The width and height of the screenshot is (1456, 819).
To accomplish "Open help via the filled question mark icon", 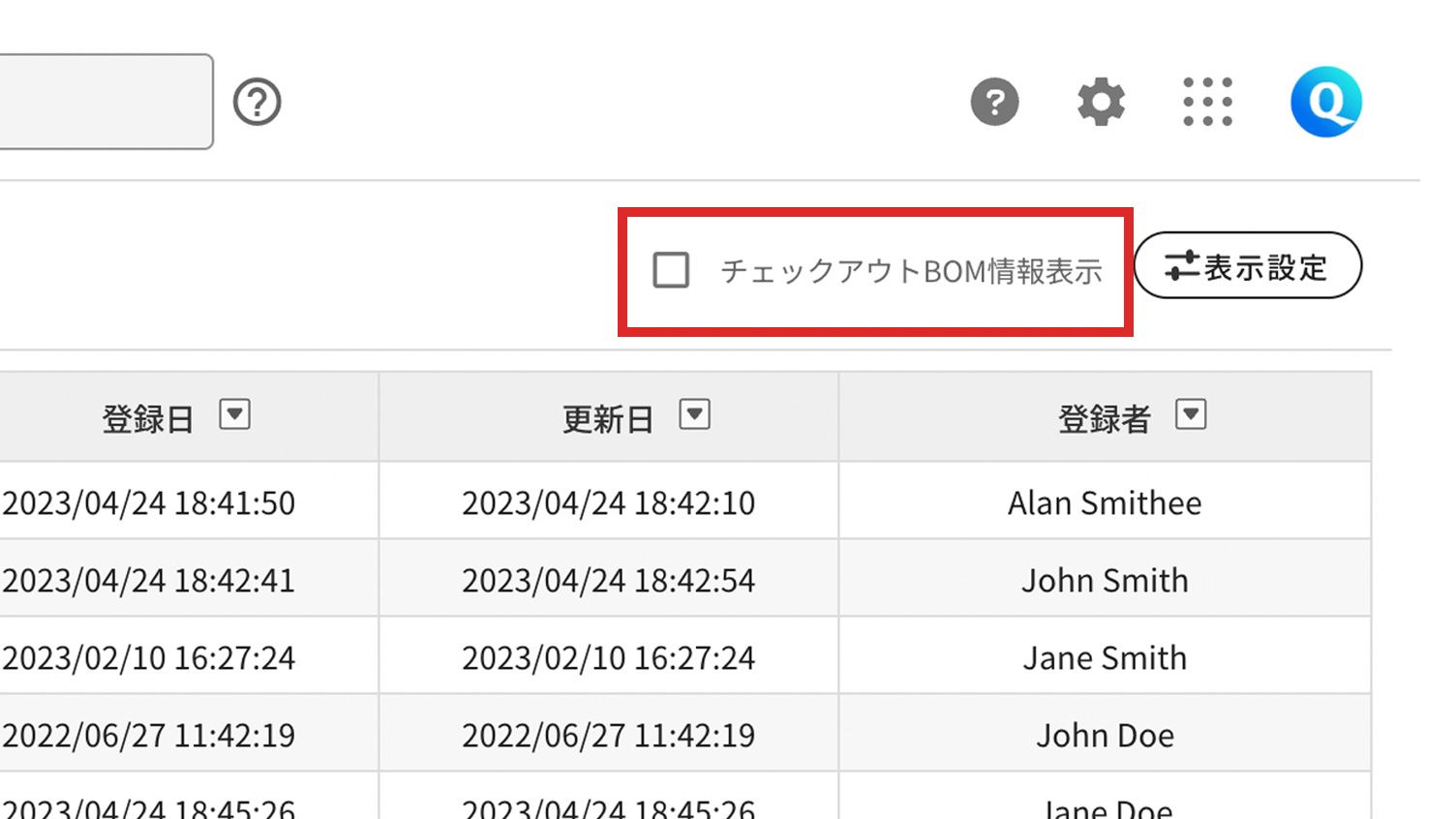I will point(994,102).
